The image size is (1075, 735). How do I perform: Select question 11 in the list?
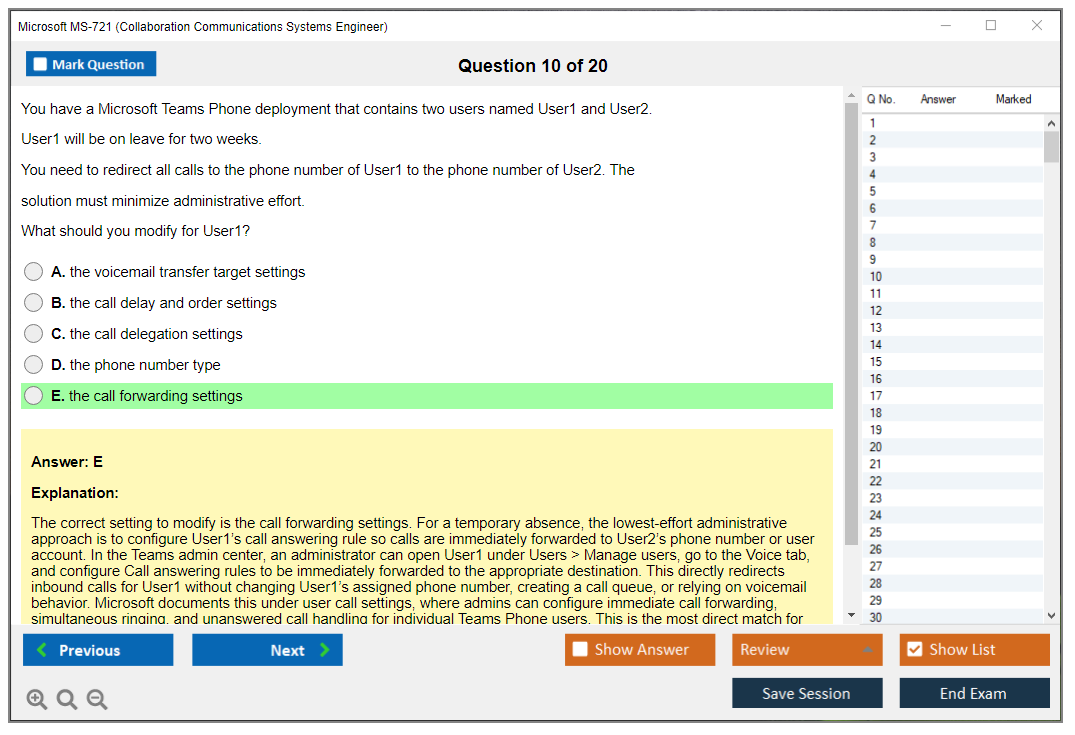953,293
